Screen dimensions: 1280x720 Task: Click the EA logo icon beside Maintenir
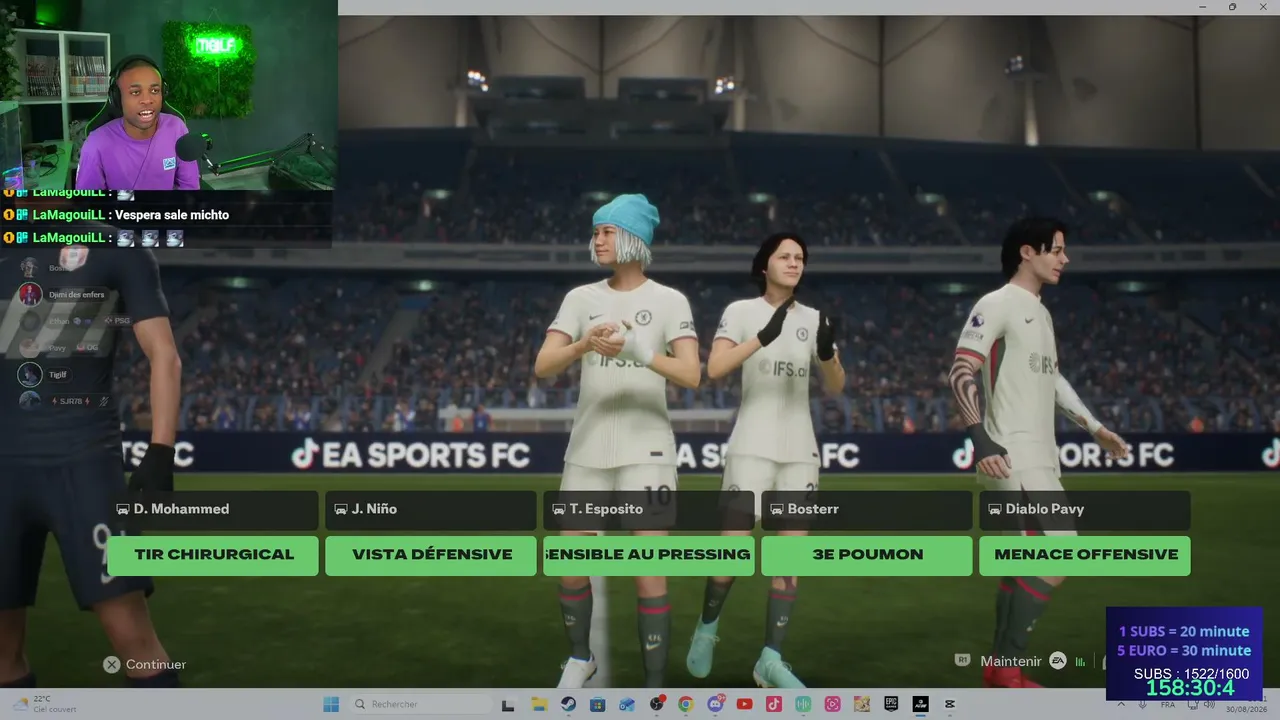(1057, 661)
